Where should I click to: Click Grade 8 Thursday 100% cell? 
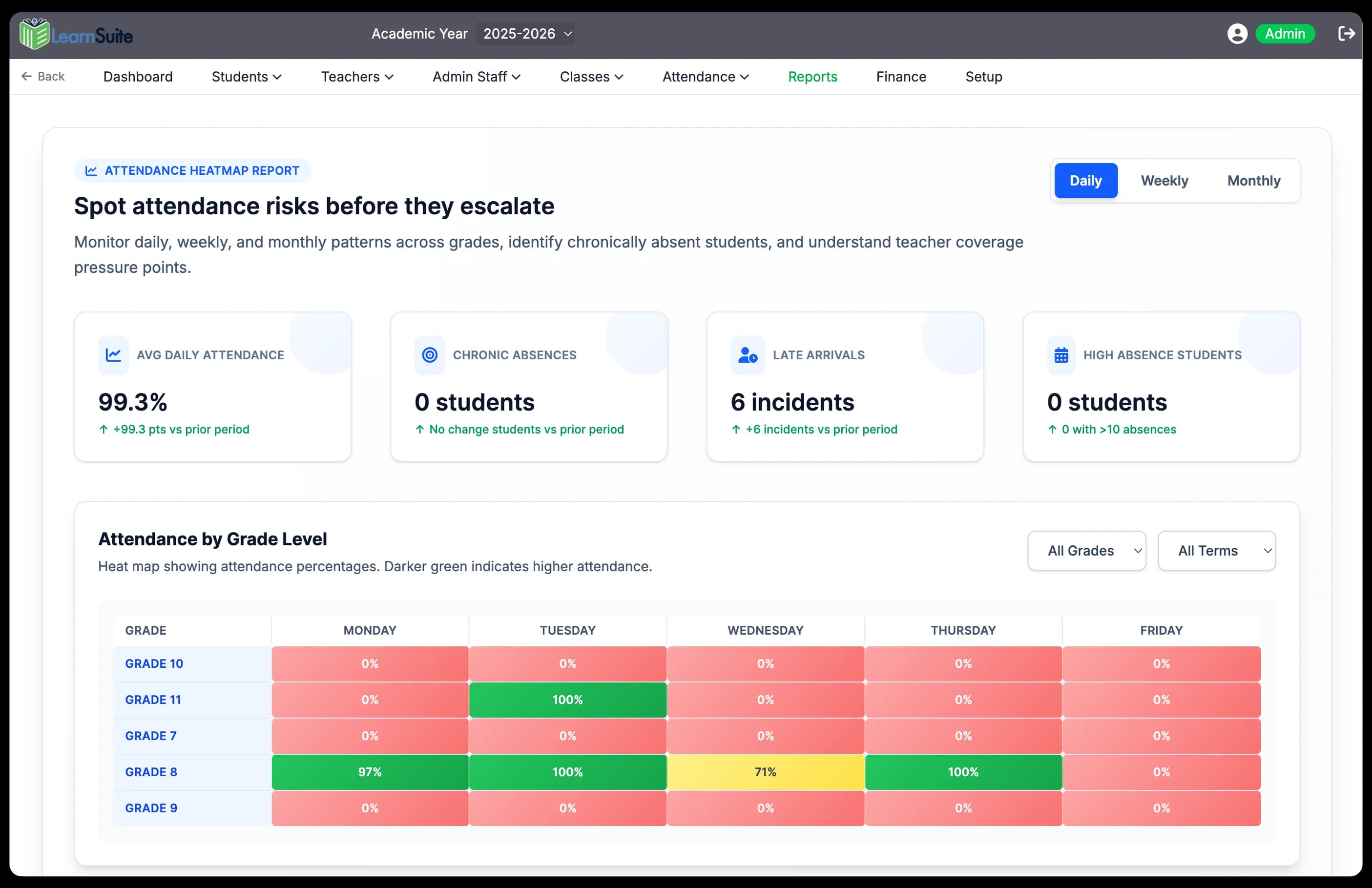click(x=963, y=772)
